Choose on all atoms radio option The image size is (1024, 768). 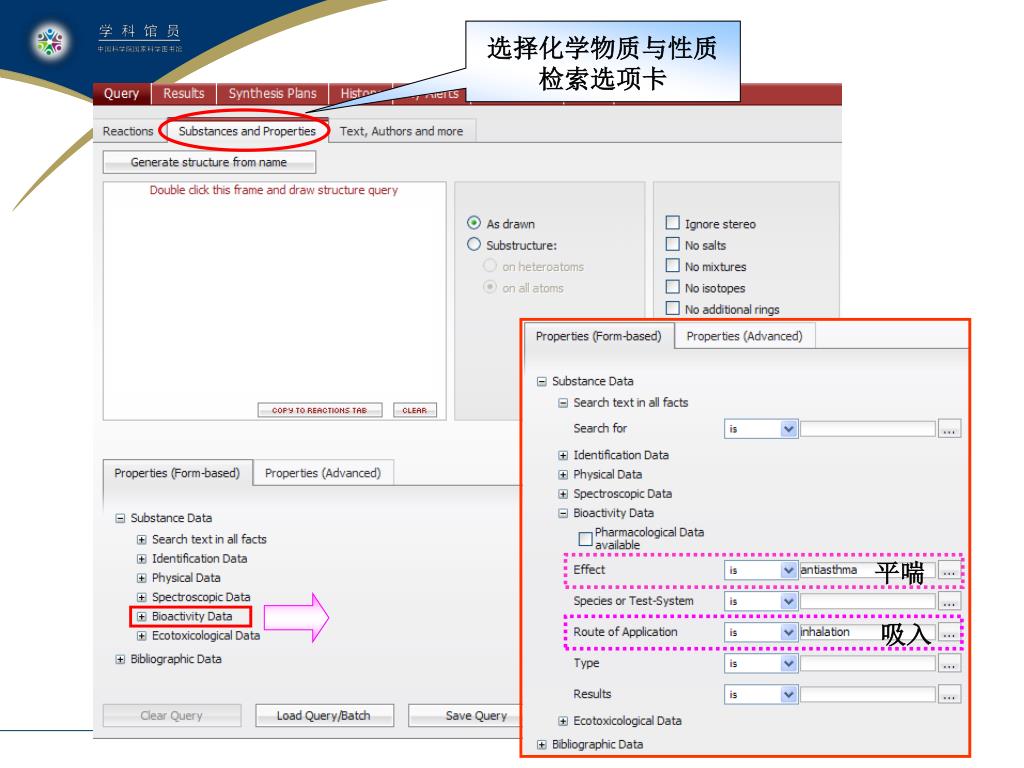(x=490, y=287)
